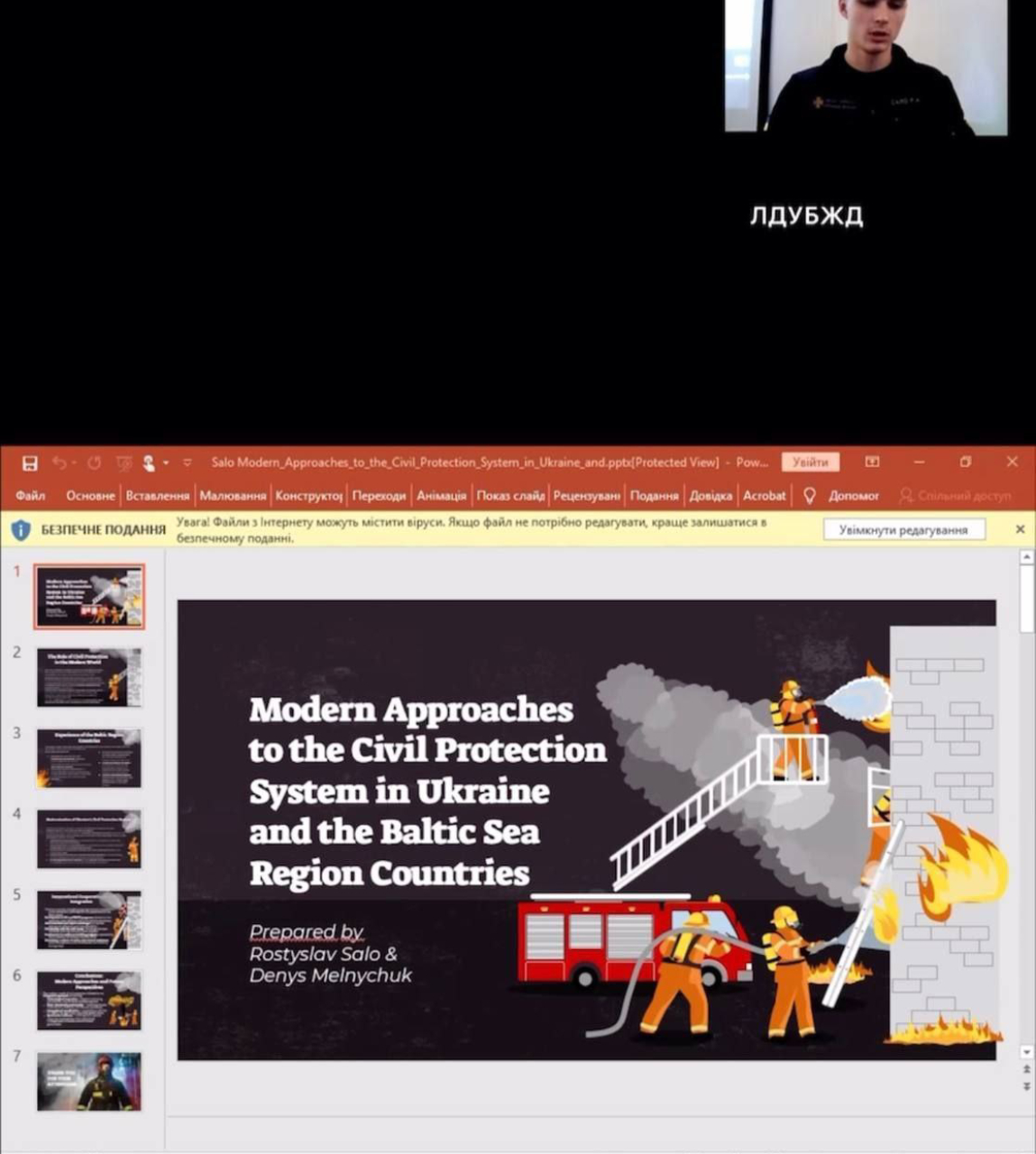Select slide 3 thumbnail in the panel
1036x1154 pixels.
[88, 758]
